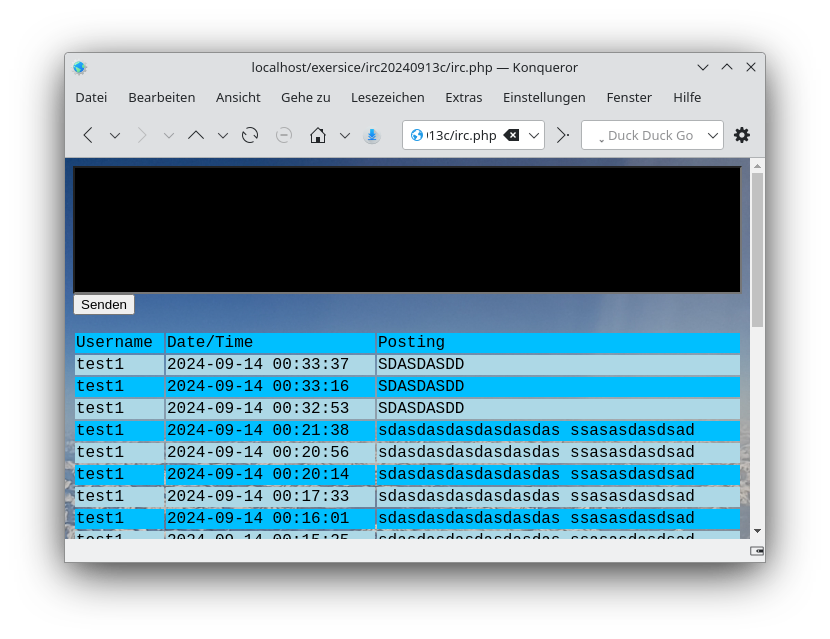
Task: Open downloads with the blue download icon
Action: tap(372, 135)
